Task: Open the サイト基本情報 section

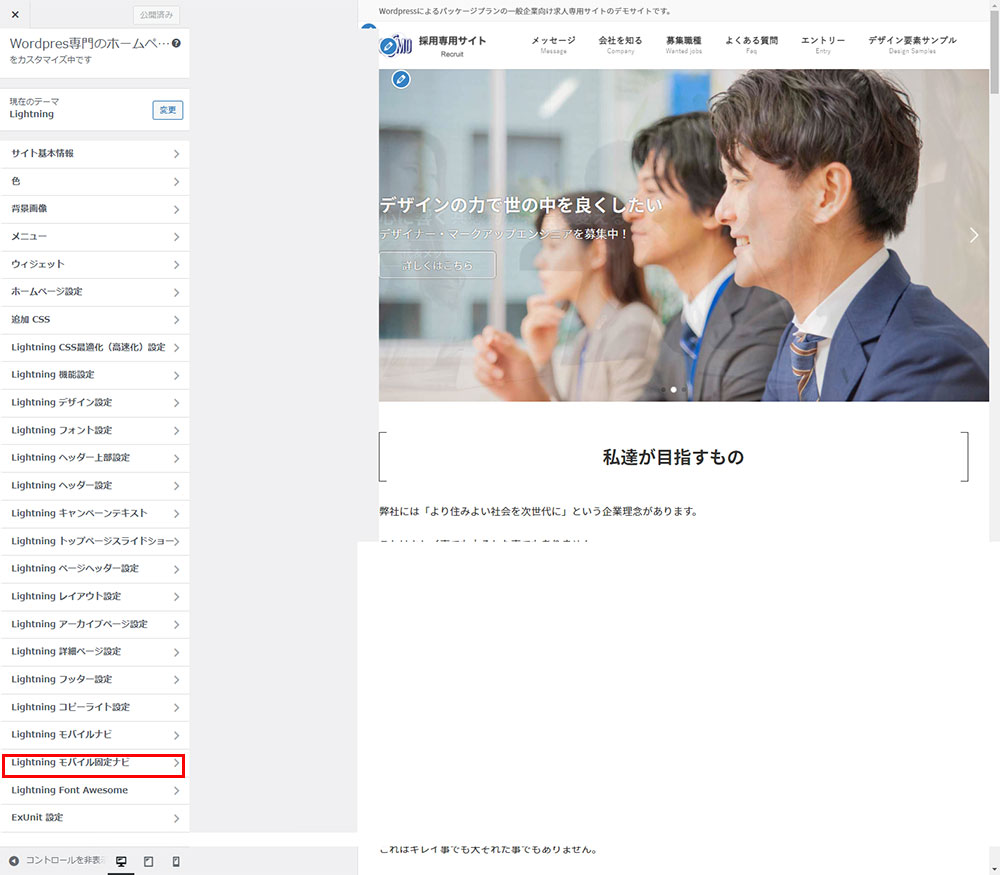Action: [x=94, y=154]
